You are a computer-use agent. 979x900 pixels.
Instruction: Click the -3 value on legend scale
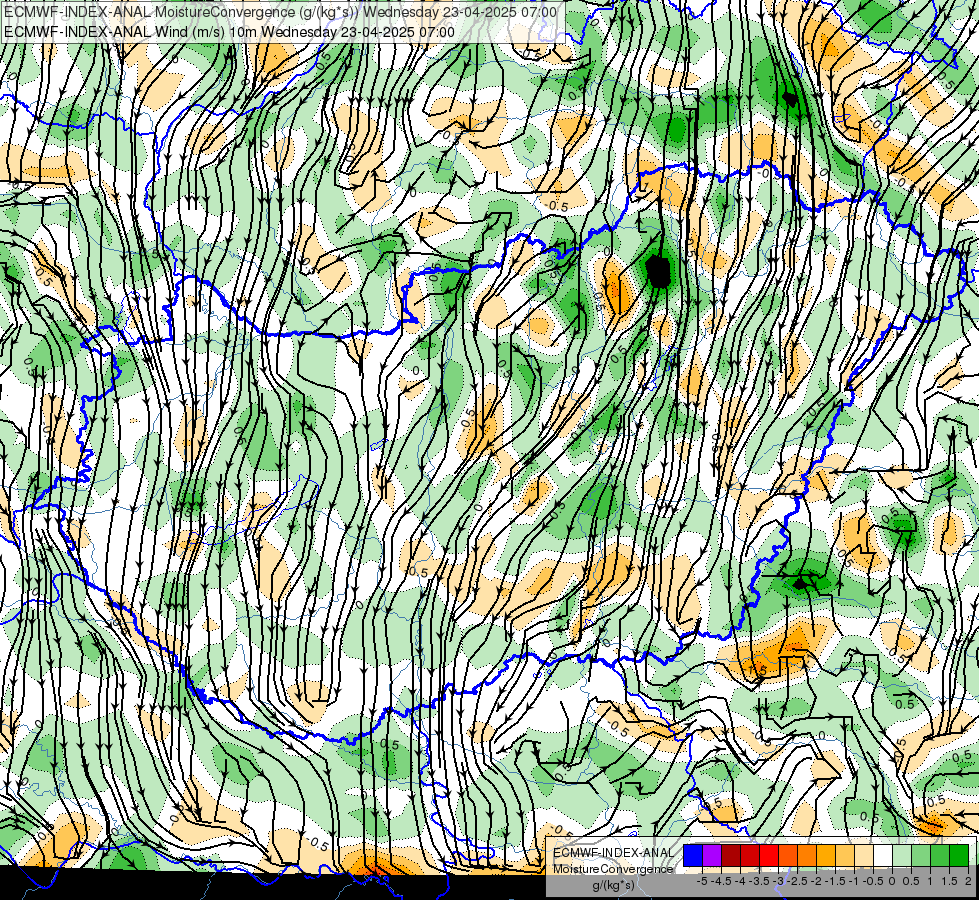[779, 881]
